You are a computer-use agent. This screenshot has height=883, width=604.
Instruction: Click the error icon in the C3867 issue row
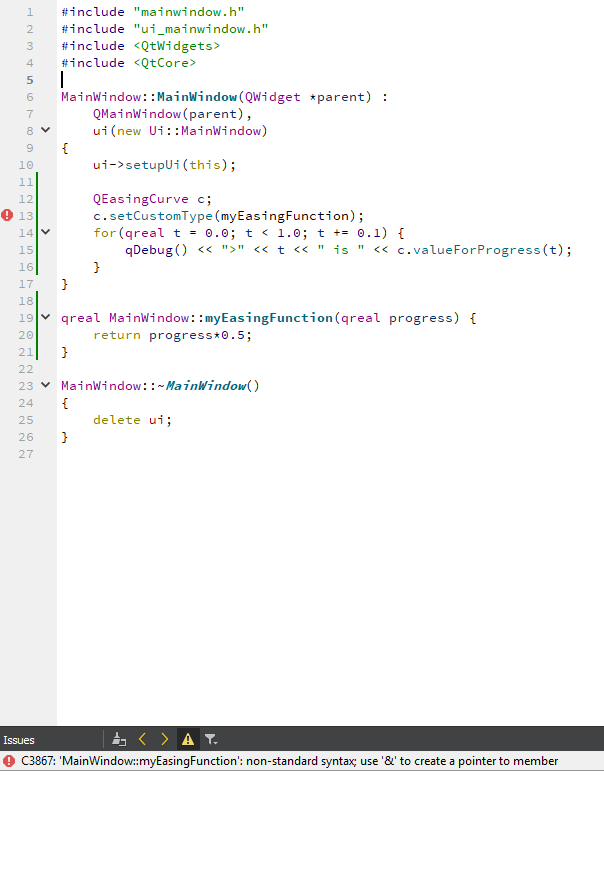pyautogui.click(x=9, y=761)
